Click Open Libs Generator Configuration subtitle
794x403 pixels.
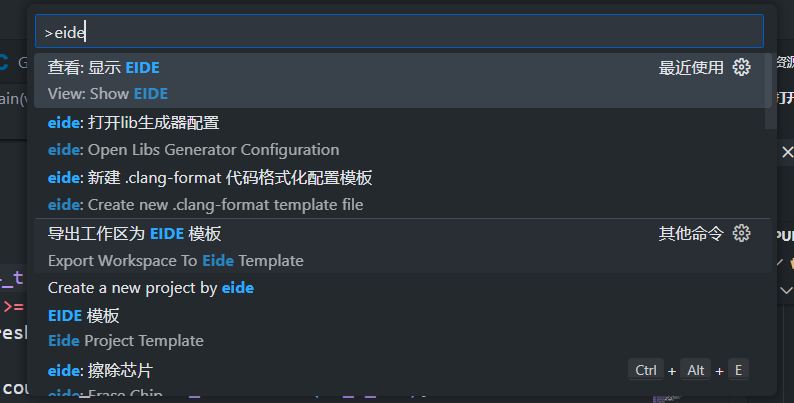(193, 150)
